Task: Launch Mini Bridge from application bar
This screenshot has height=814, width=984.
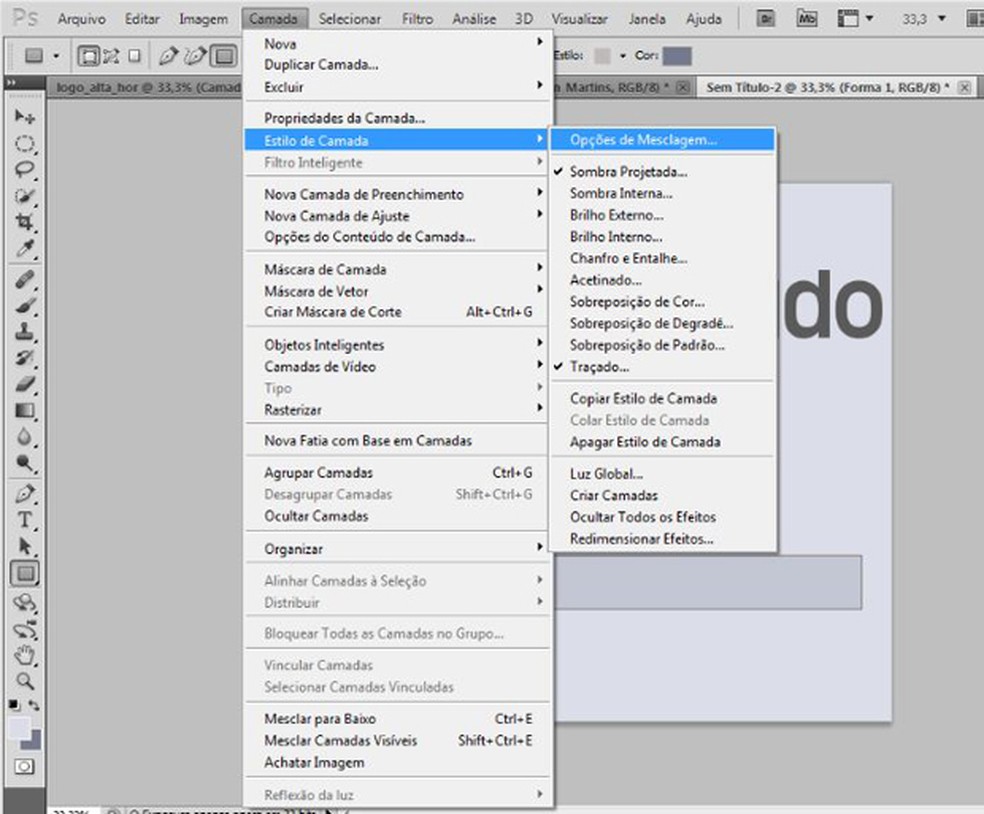Action: pos(806,19)
